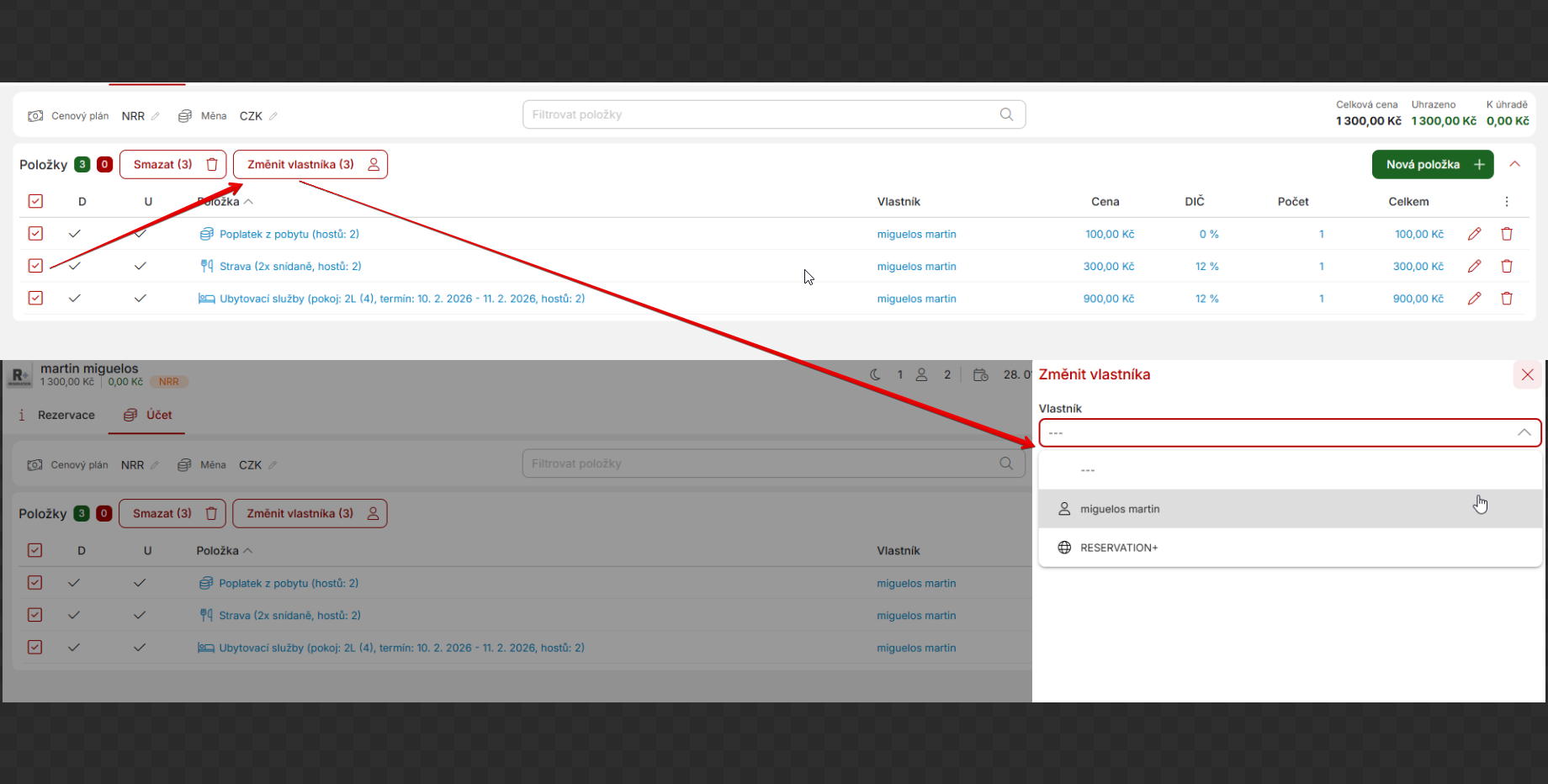Uncheck the Poplatek z pobytu row checkbox
Screen dimensions: 1548x784
35,234
